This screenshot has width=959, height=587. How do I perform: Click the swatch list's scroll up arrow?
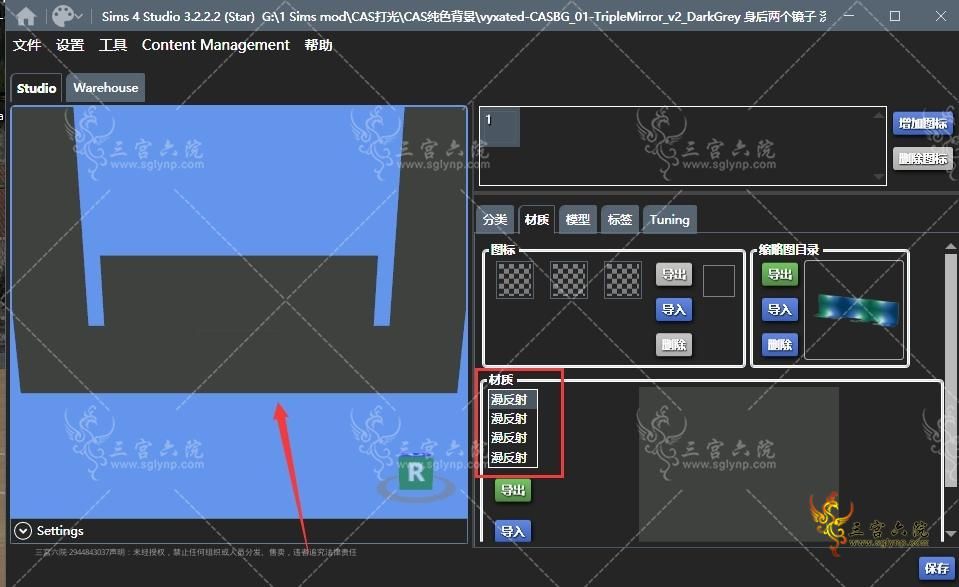(879, 114)
